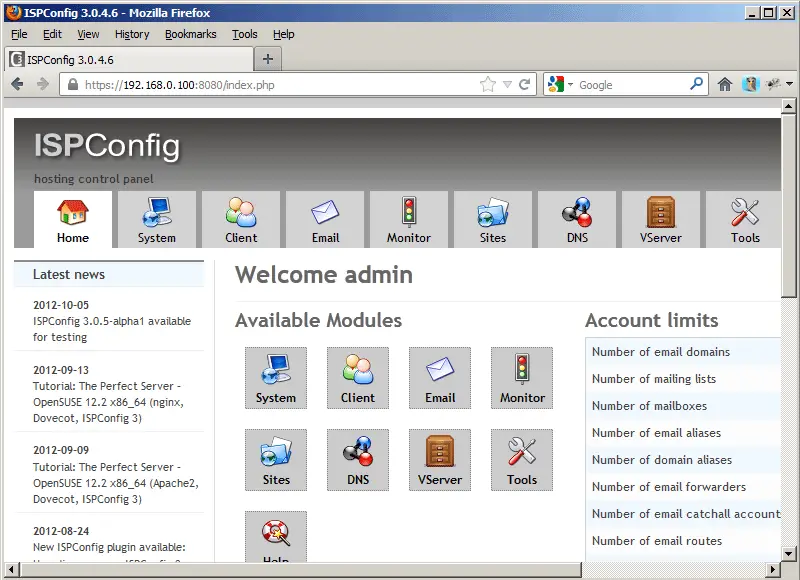Screen dimensions: 800x580
Task: Open the File menu
Action: 19,34
